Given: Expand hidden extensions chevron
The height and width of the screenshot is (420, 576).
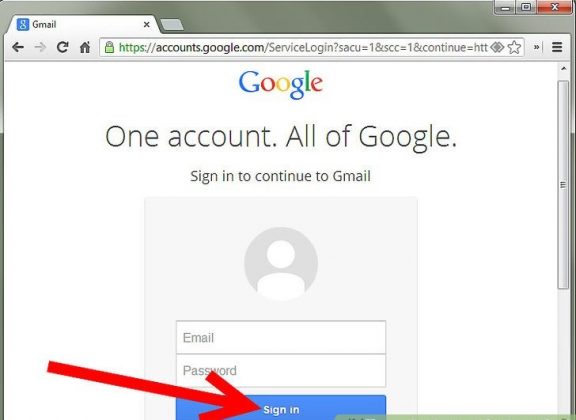Looking at the screenshot, I should coord(537,47).
